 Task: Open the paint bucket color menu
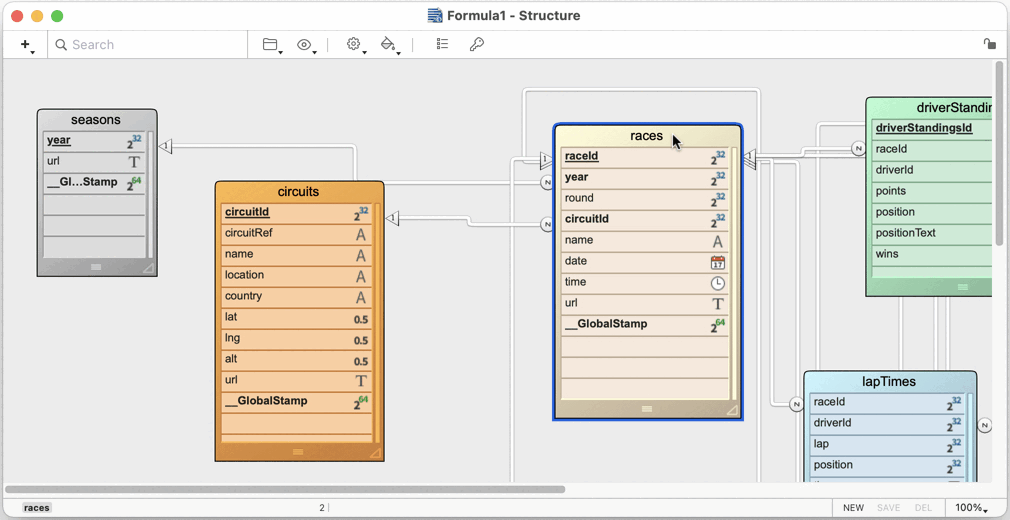tap(389, 44)
